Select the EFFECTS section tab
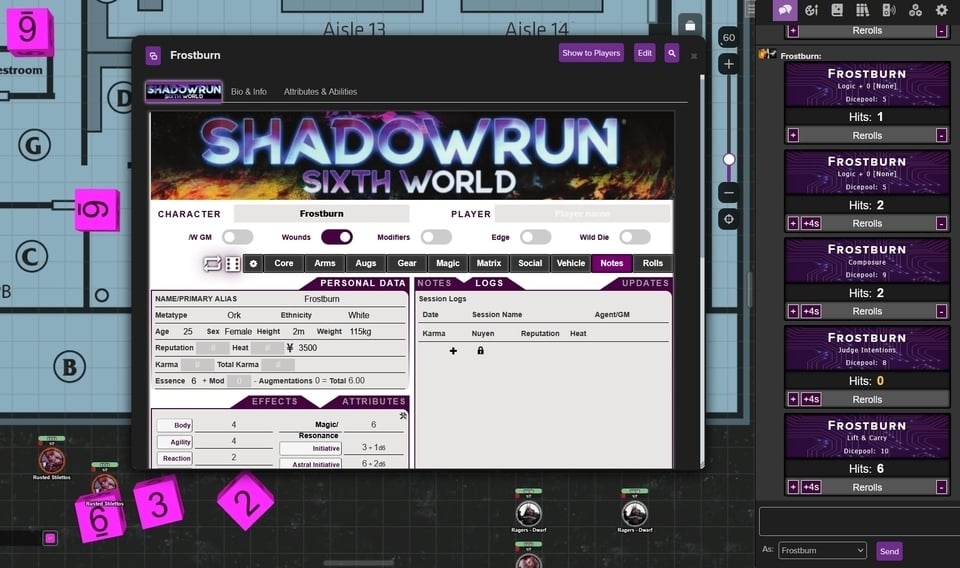This screenshot has width=960, height=568. [274, 402]
